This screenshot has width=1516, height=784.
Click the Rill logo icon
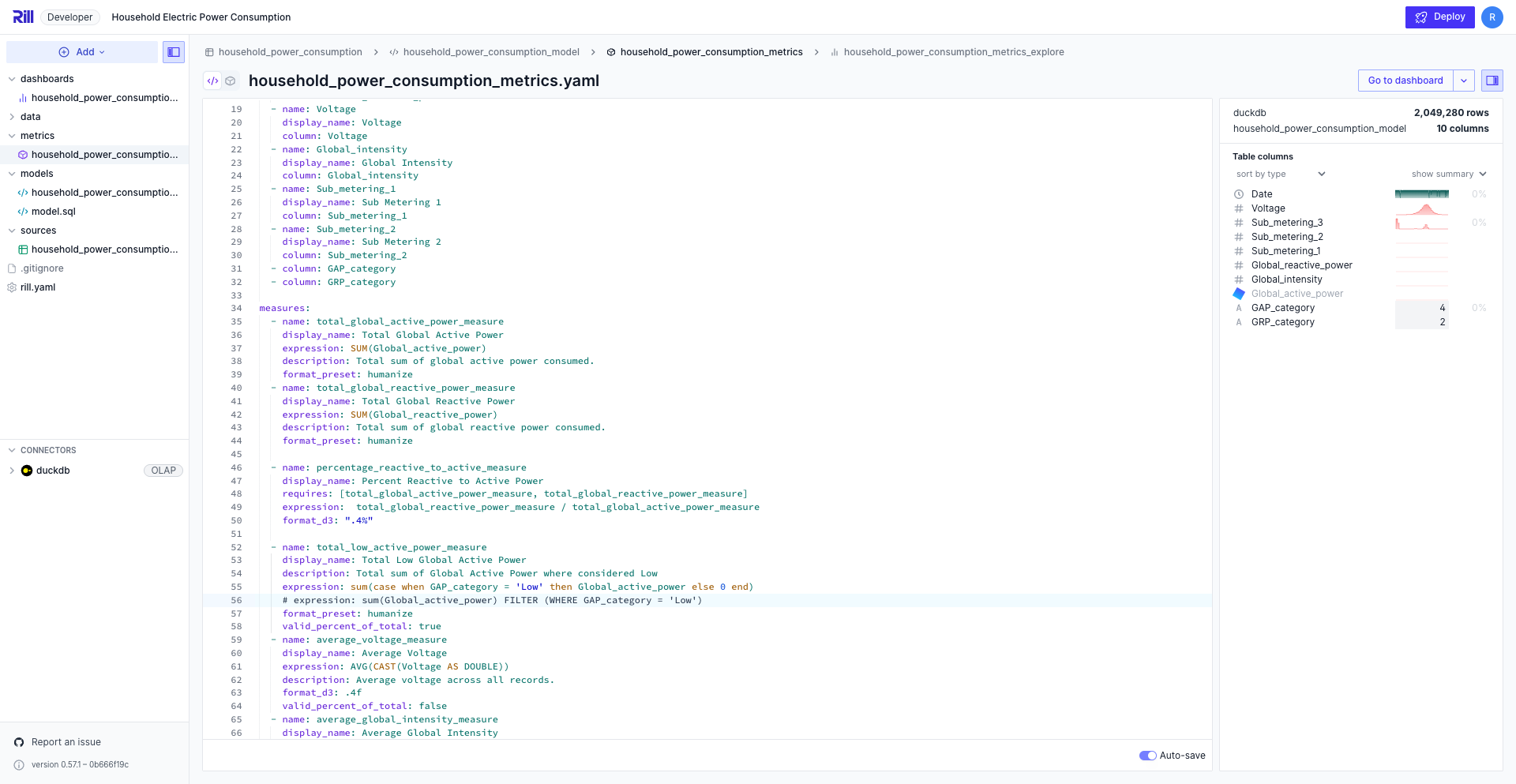(x=23, y=17)
